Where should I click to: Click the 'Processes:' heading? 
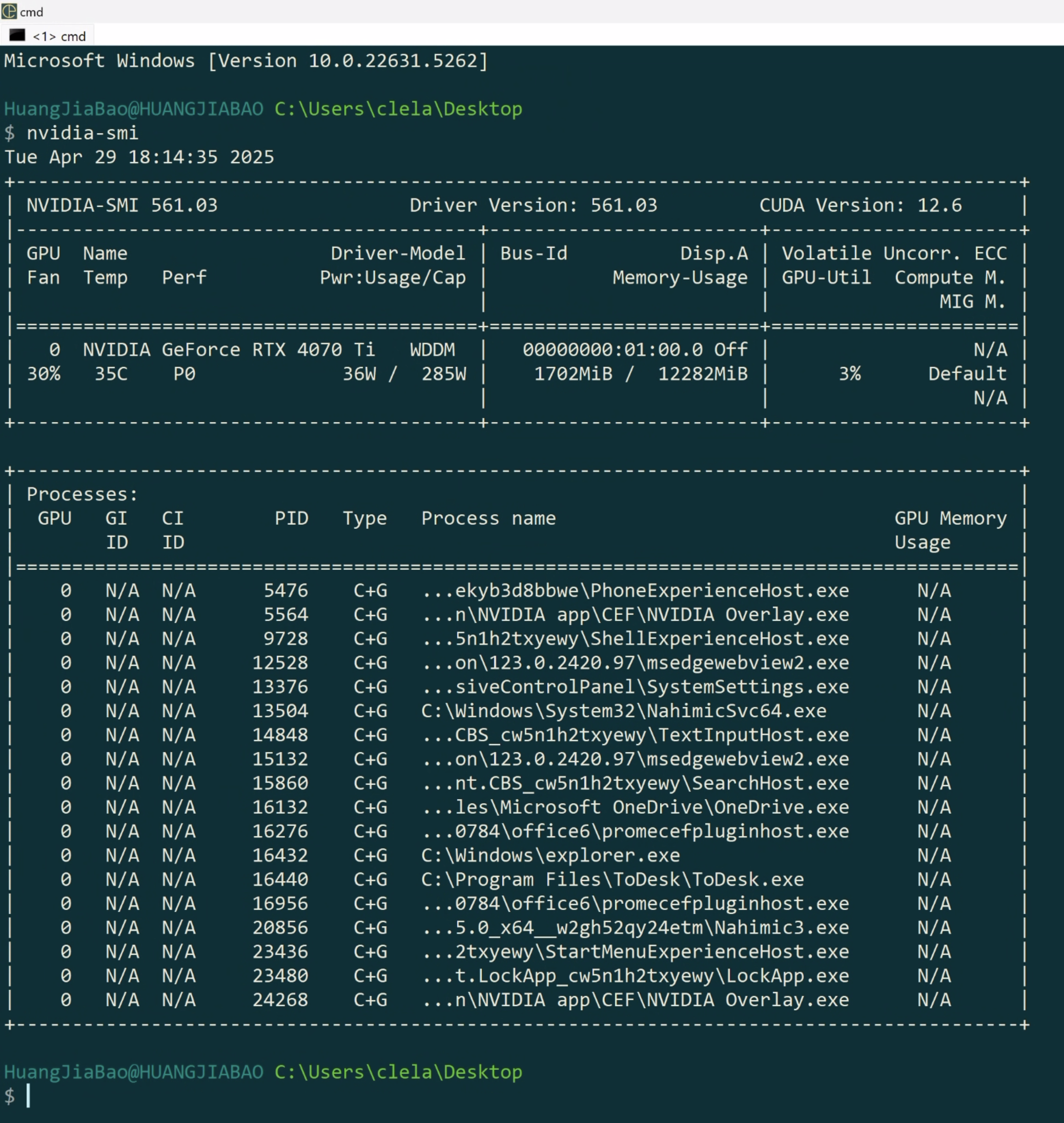point(82,494)
